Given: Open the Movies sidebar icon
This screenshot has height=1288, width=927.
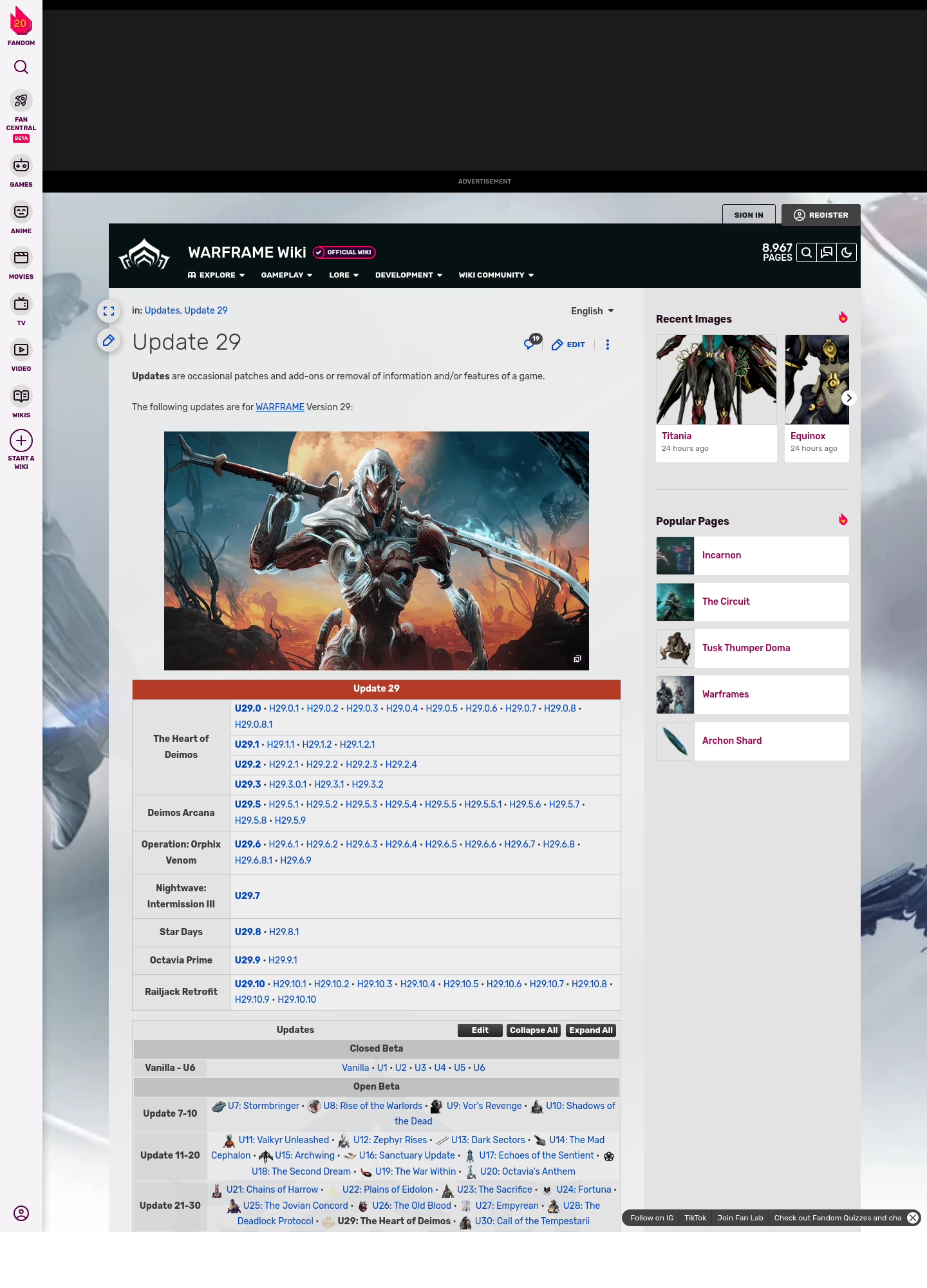Looking at the screenshot, I should pos(21,258).
